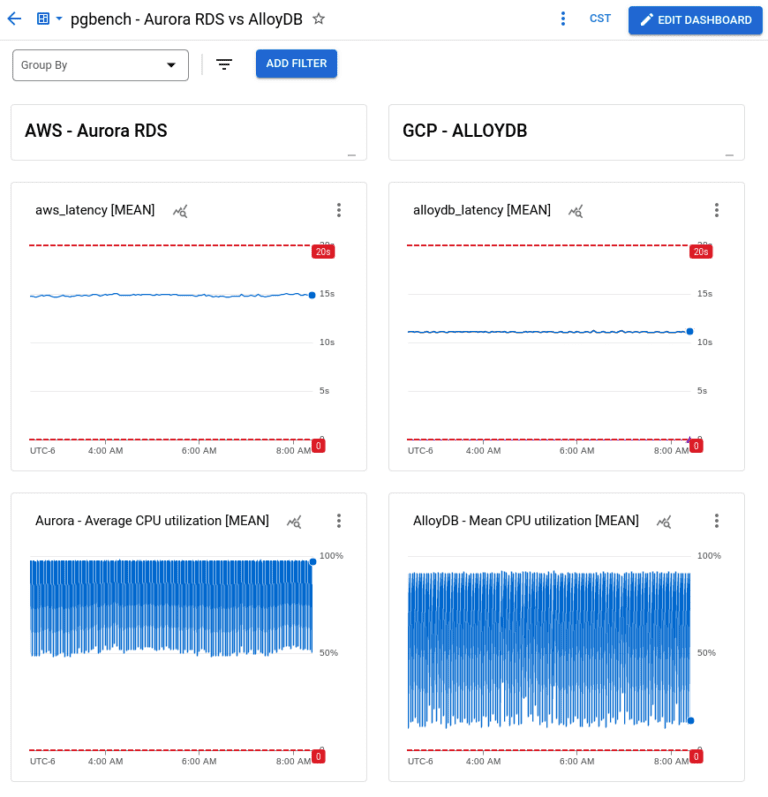Click the 20s threshold badge on alloydb_latency
Screen dimensions: 768x797
click(x=701, y=252)
